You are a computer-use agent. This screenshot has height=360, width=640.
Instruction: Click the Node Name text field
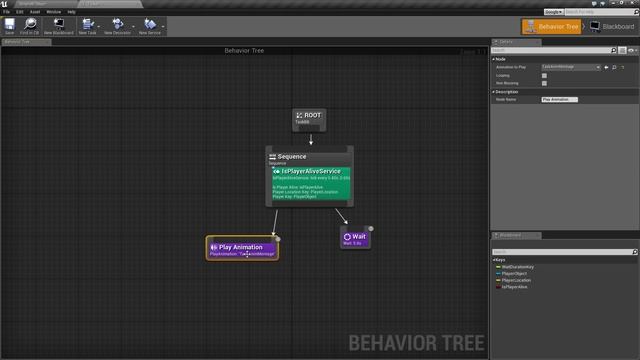click(560, 100)
